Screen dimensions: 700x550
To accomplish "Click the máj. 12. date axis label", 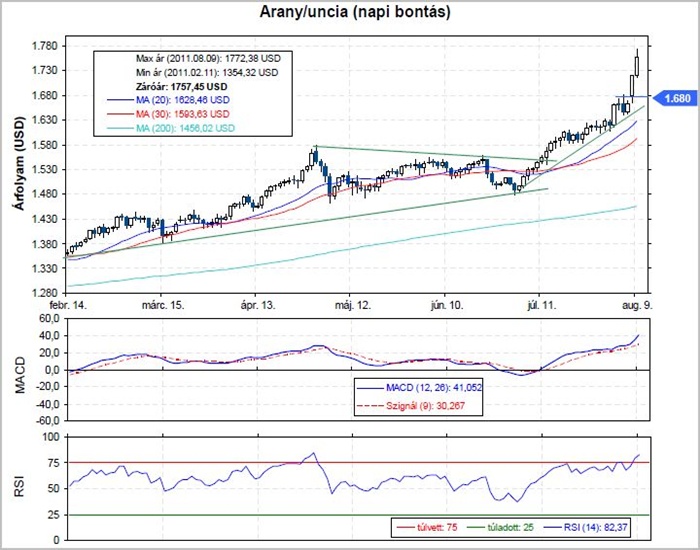I will pyautogui.click(x=352, y=302).
